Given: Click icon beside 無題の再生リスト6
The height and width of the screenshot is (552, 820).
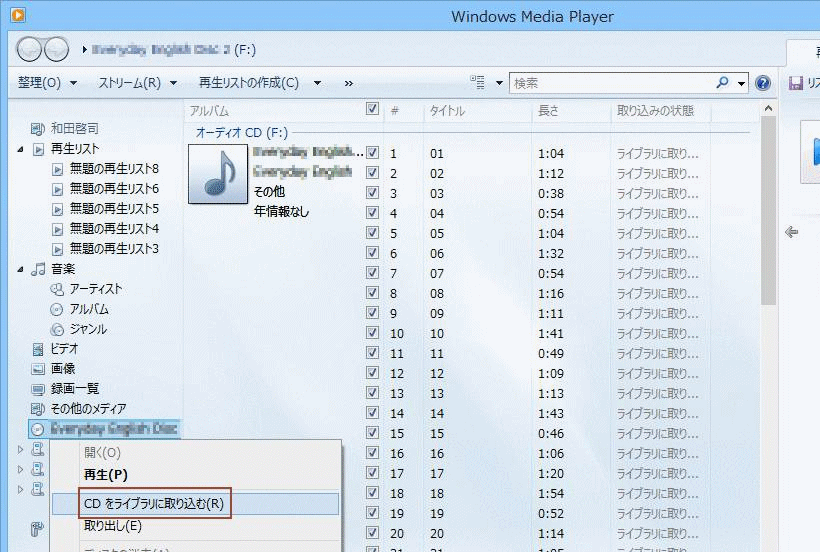Looking at the screenshot, I should coord(57,189).
